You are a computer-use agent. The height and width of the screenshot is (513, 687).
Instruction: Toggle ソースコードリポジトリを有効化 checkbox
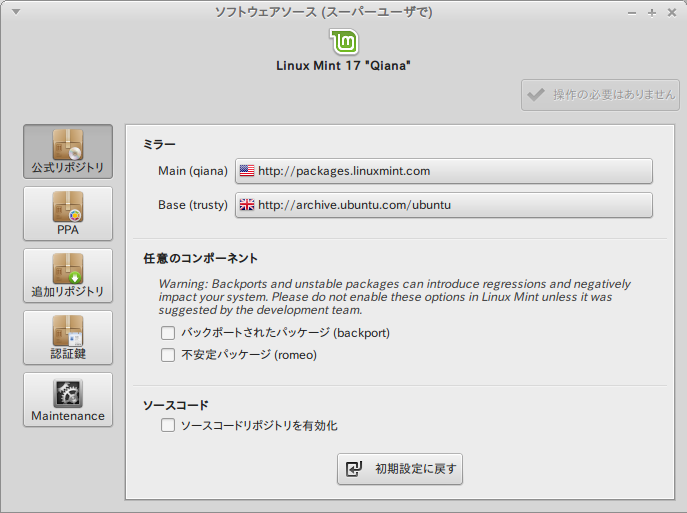click(x=168, y=425)
